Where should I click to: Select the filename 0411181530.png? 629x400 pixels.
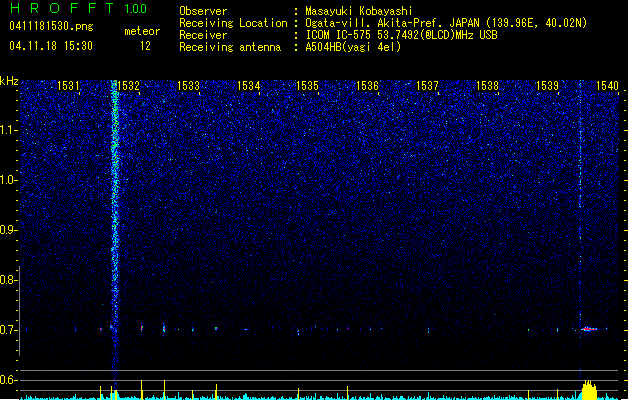[51, 27]
